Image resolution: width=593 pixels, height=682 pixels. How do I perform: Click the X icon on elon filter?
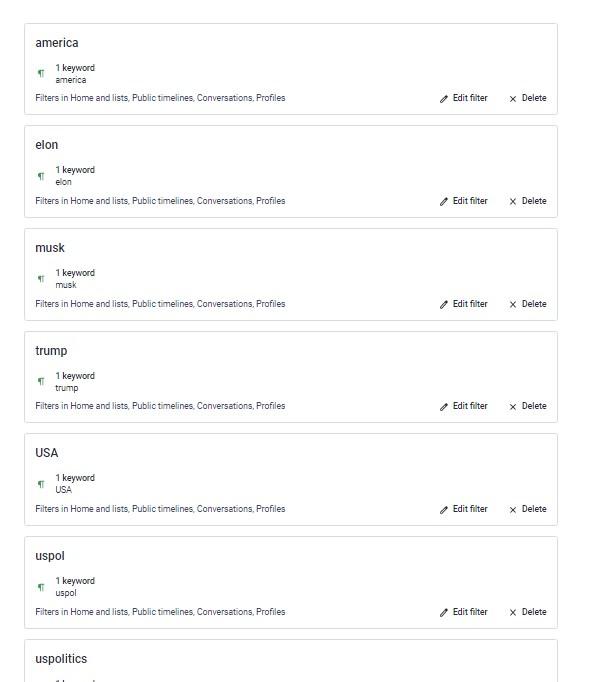(513, 201)
